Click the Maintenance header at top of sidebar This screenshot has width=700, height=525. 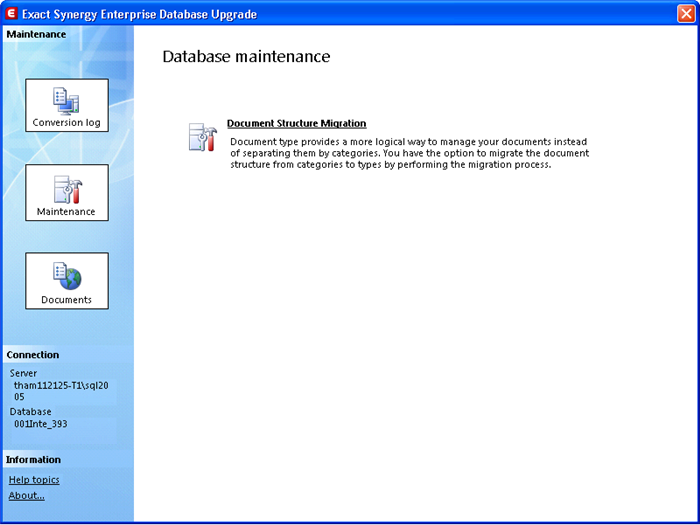(x=36, y=34)
